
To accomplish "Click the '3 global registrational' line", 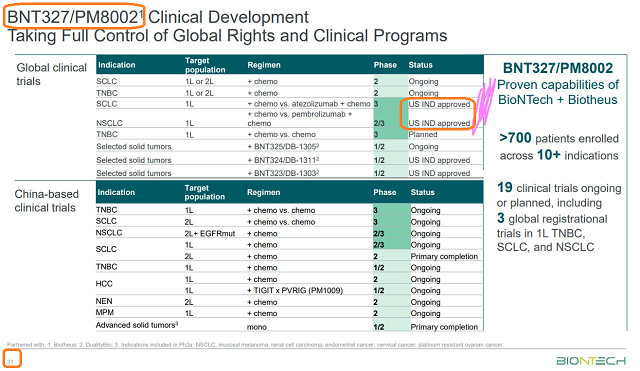I will (552, 218).
